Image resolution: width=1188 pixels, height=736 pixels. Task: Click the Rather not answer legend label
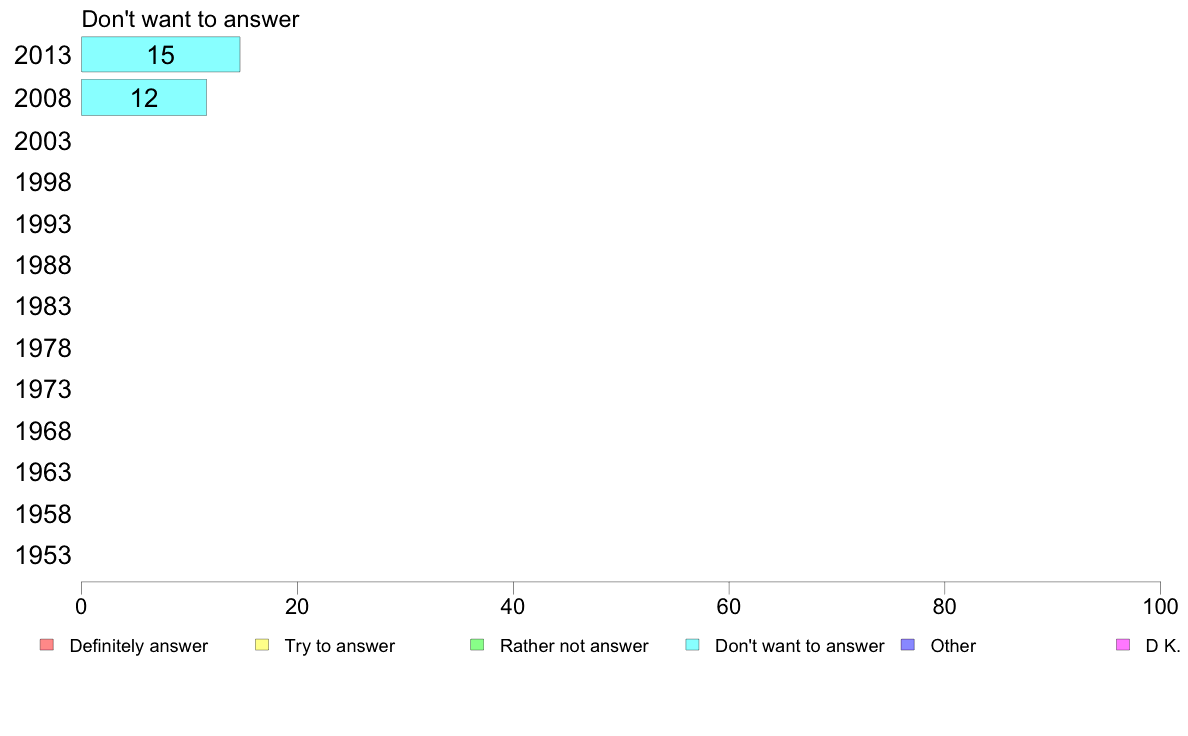click(574, 646)
